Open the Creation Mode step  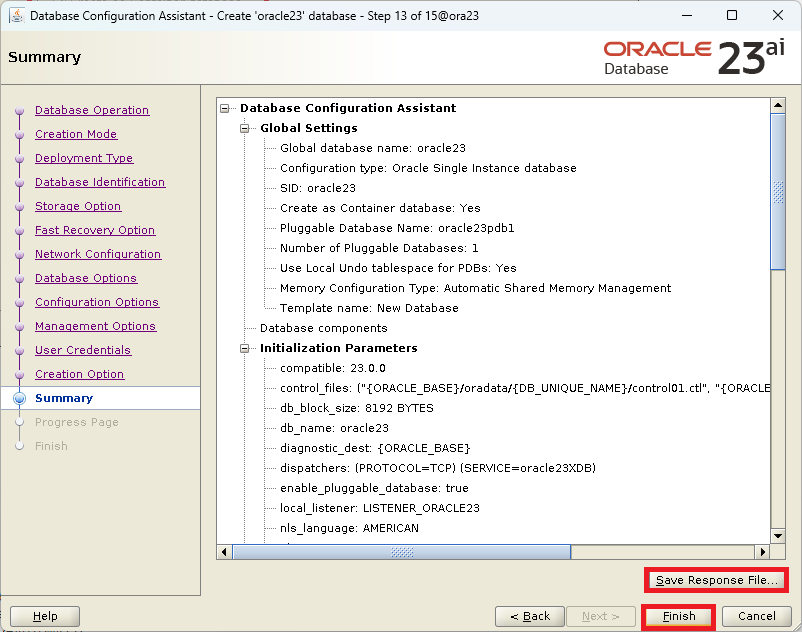(76, 134)
